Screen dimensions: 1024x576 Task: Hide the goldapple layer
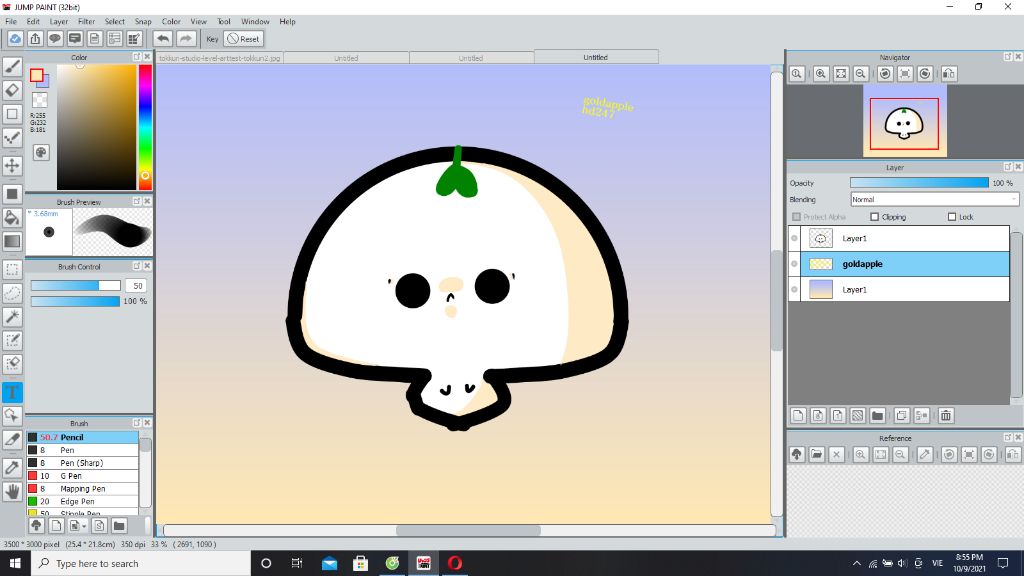(x=794, y=264)
